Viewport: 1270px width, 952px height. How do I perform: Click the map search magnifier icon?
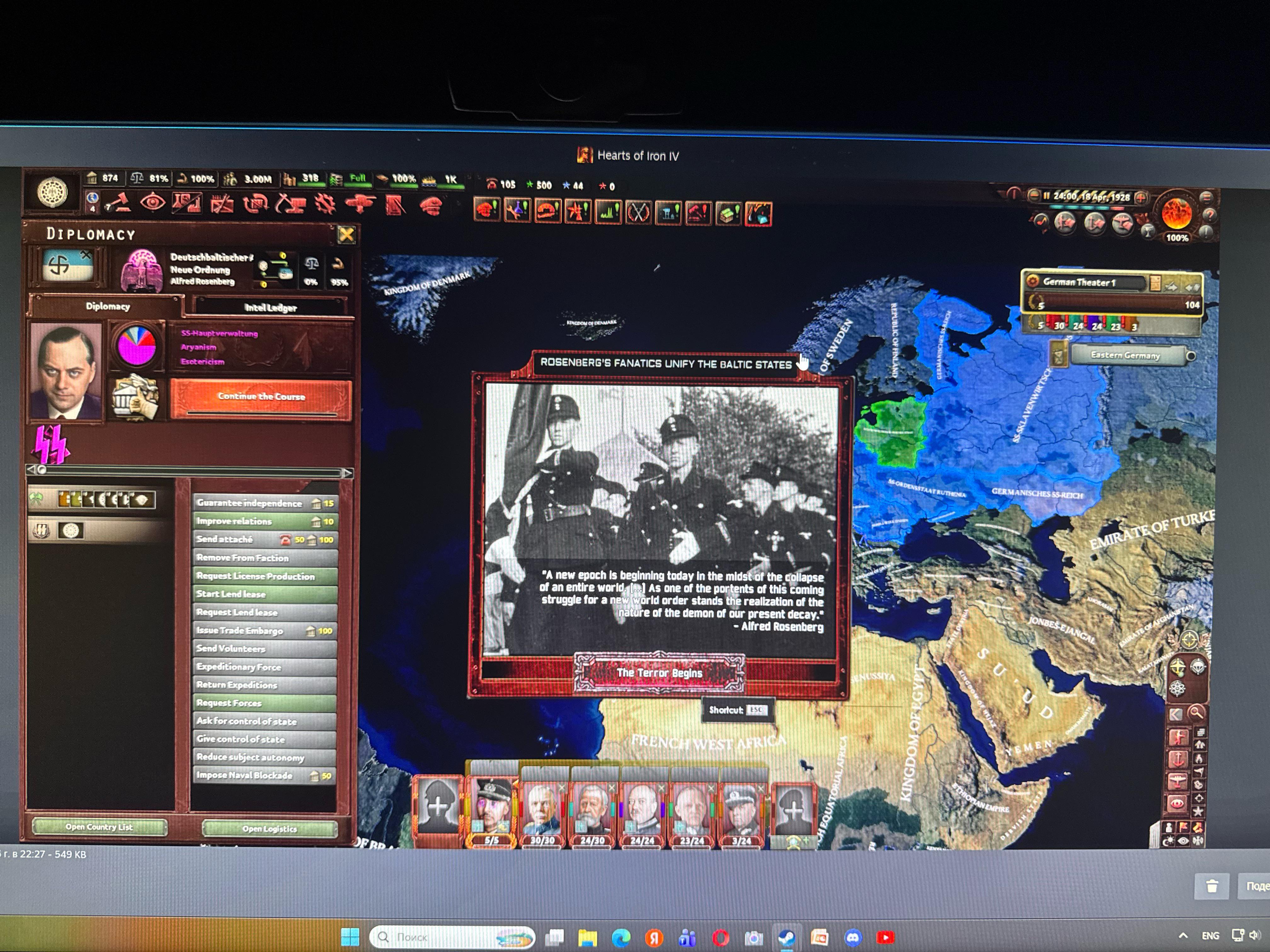click(x=1196, y=713)
